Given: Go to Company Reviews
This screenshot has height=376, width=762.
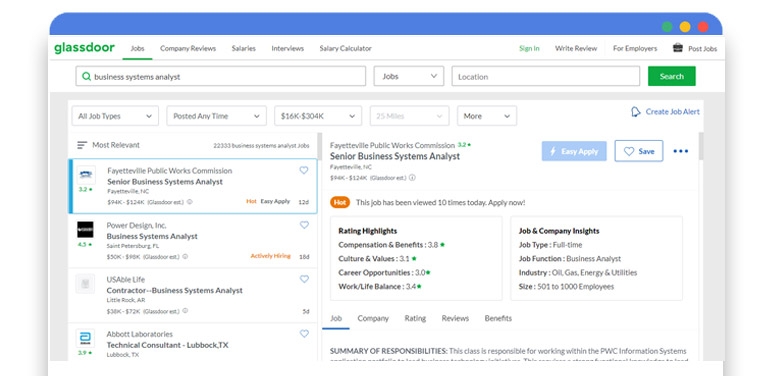Looking at the screenshot, I should pos(188,49).
